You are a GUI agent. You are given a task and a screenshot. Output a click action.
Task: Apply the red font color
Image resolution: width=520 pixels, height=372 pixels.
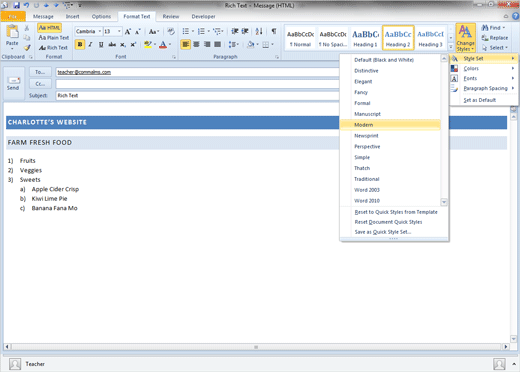tap(163, 44)
